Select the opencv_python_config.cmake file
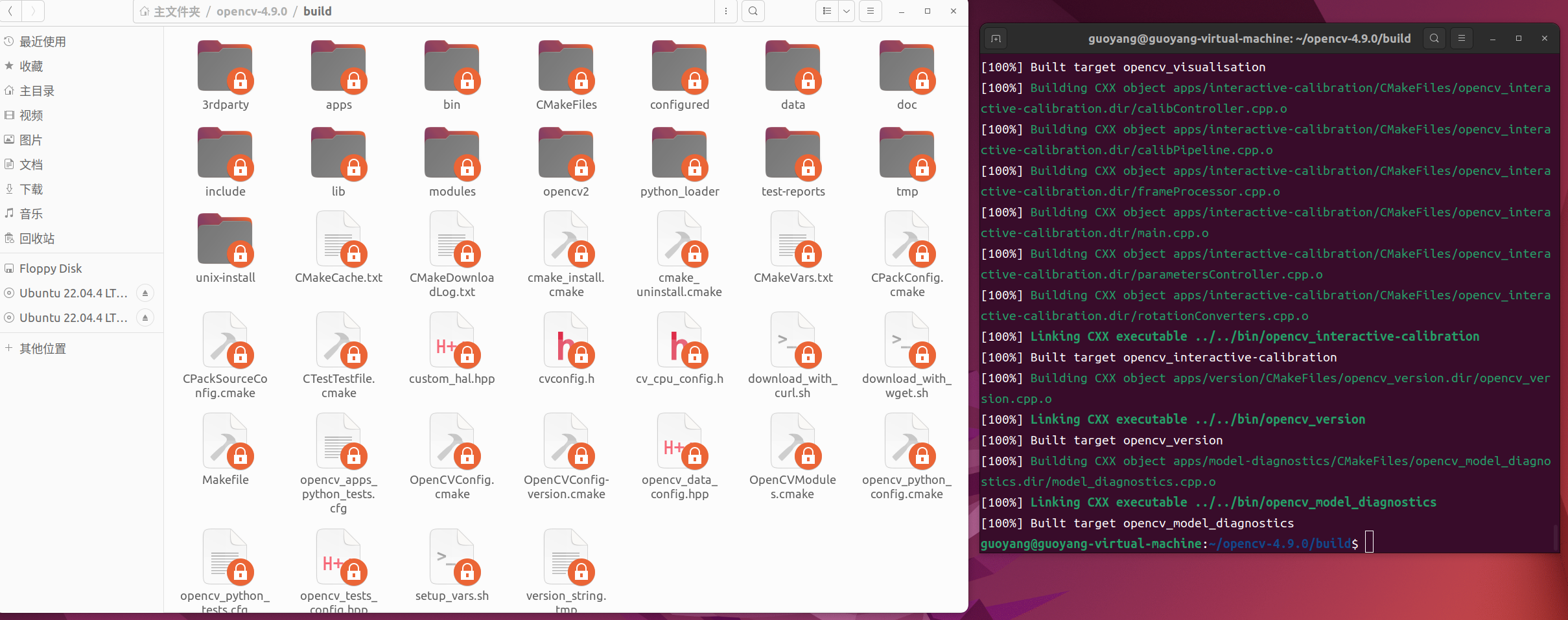This screenshot has width=1568, height=620. pyautogui.click(x=907, y=457)
